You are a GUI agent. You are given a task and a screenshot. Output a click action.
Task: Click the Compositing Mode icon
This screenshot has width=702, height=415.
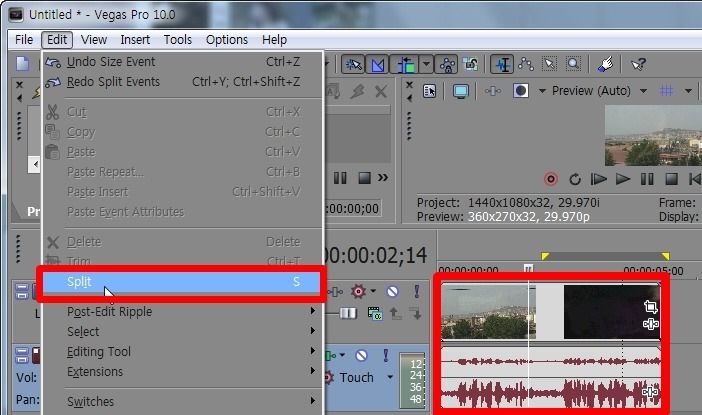coord(374,313)
